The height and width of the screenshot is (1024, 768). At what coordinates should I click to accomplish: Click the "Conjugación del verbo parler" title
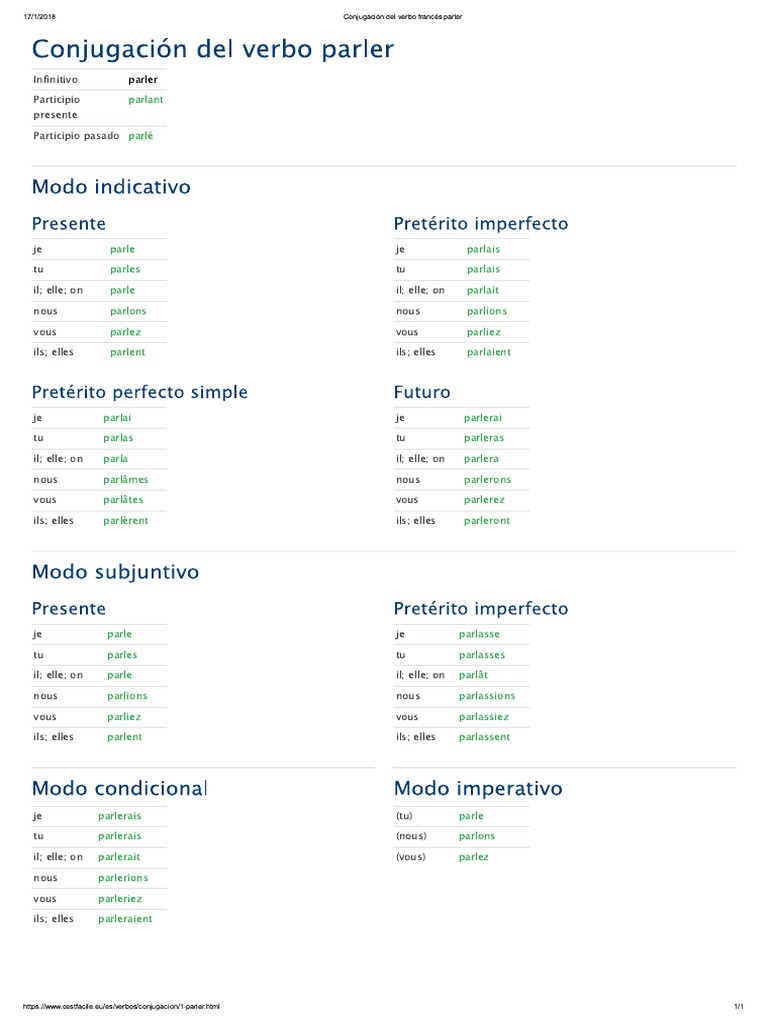pos(213,49)
